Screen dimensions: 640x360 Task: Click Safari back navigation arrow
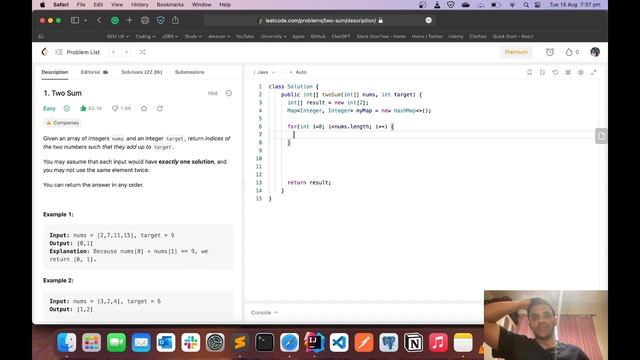tap(99, 20)
